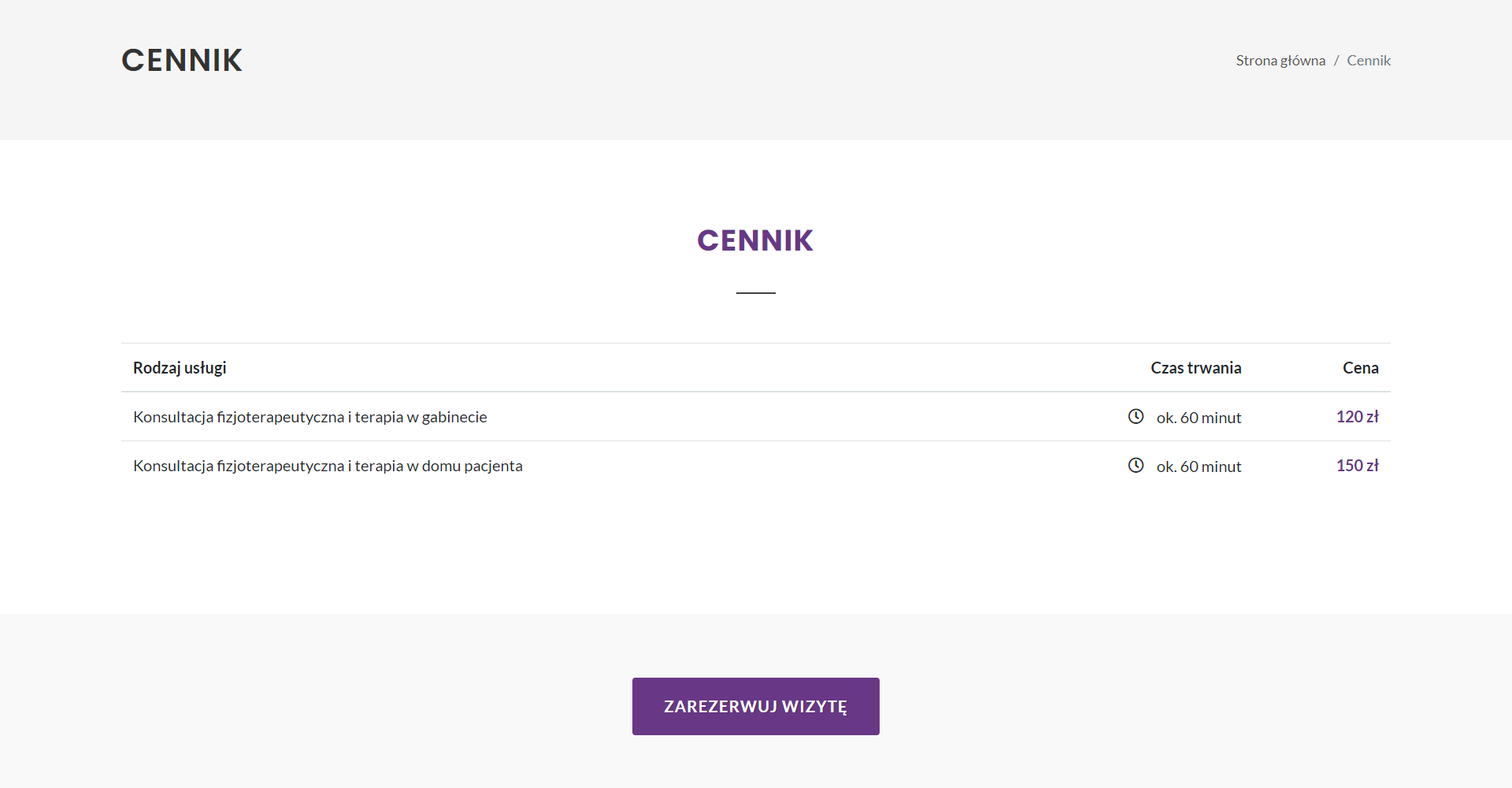Viewport: 1512px width, 788px height.
Task: Click the Cena column header
Action: (1361, 368)
